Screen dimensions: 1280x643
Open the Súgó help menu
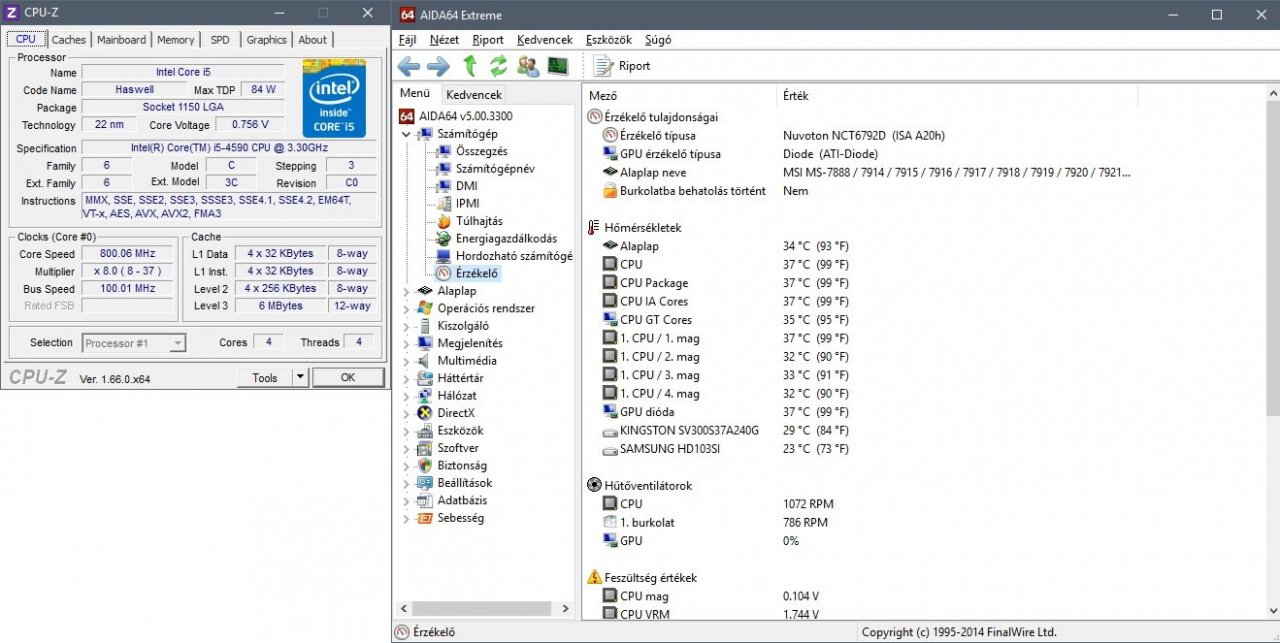pos(659,40)
